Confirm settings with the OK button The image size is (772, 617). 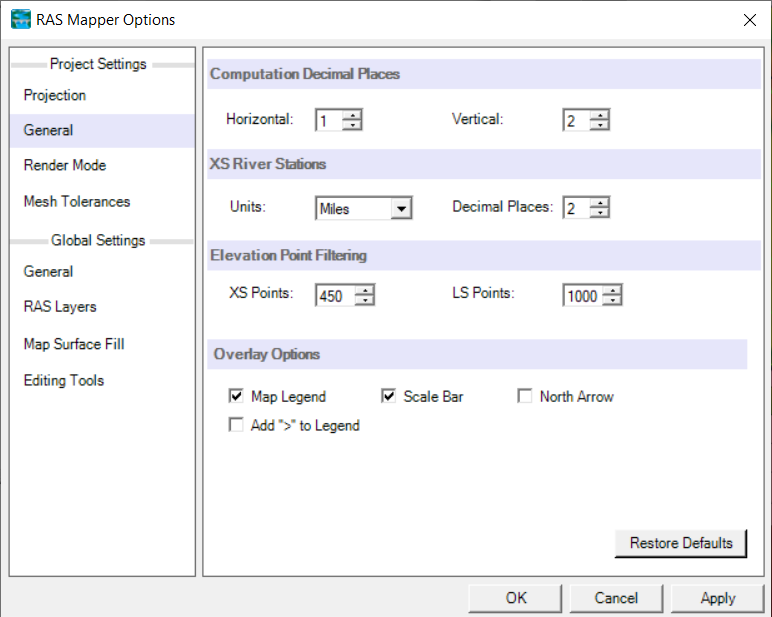coord(515,598)
